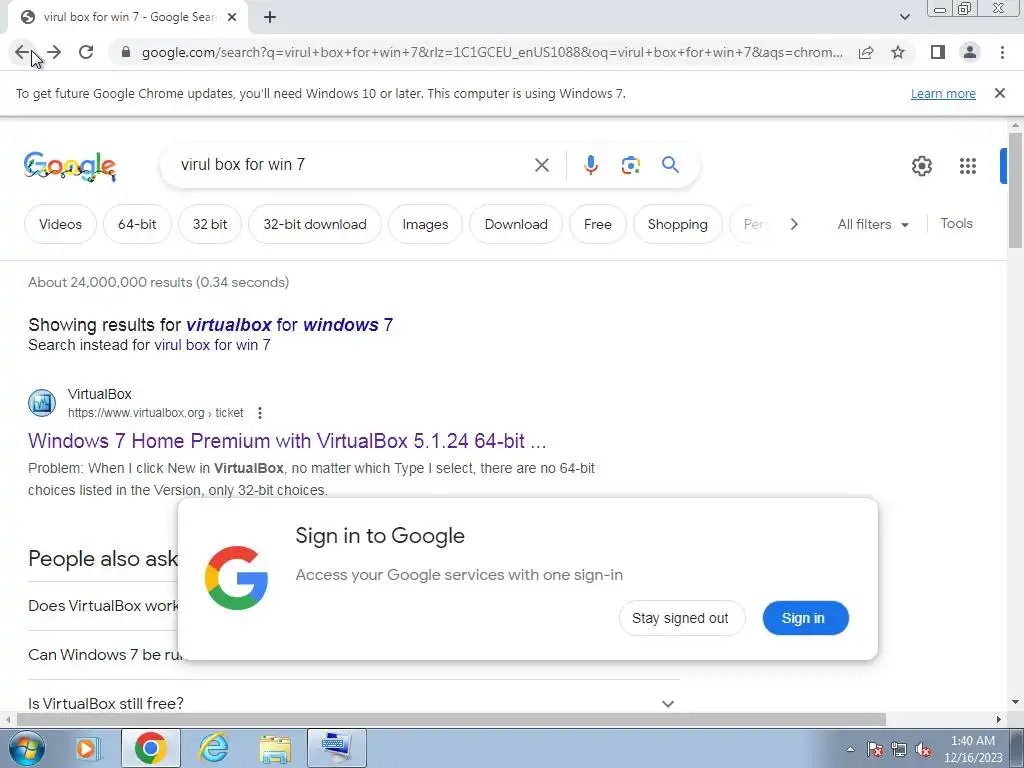
Task: Open tab search dropdown arrow
Action: (x=904, y=17)
